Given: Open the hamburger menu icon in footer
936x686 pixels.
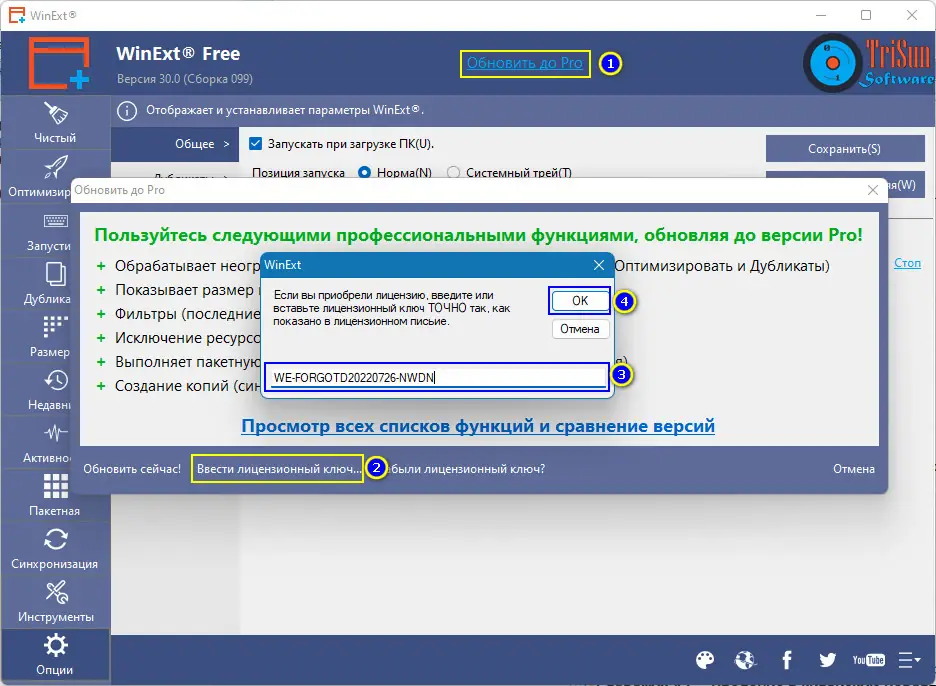Looking at the screenshot, I should coord(909,660).
